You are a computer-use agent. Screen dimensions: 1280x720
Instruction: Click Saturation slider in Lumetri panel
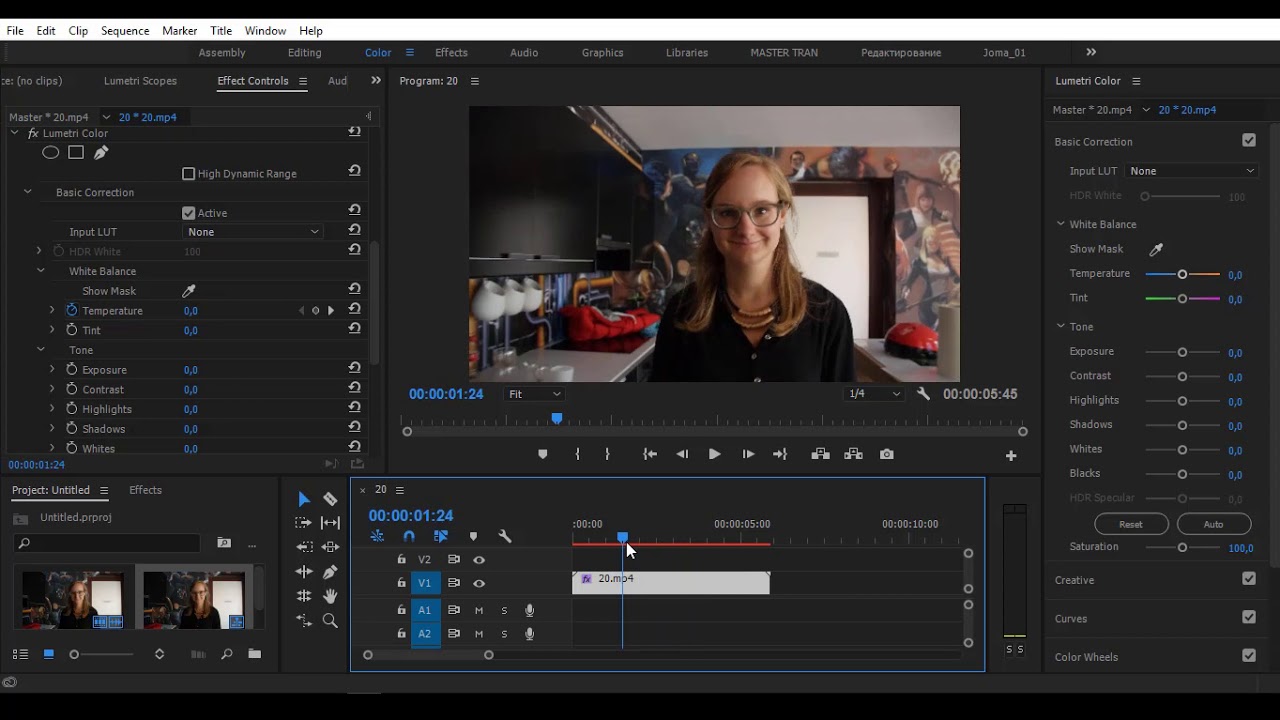(x=1182, y=547)
